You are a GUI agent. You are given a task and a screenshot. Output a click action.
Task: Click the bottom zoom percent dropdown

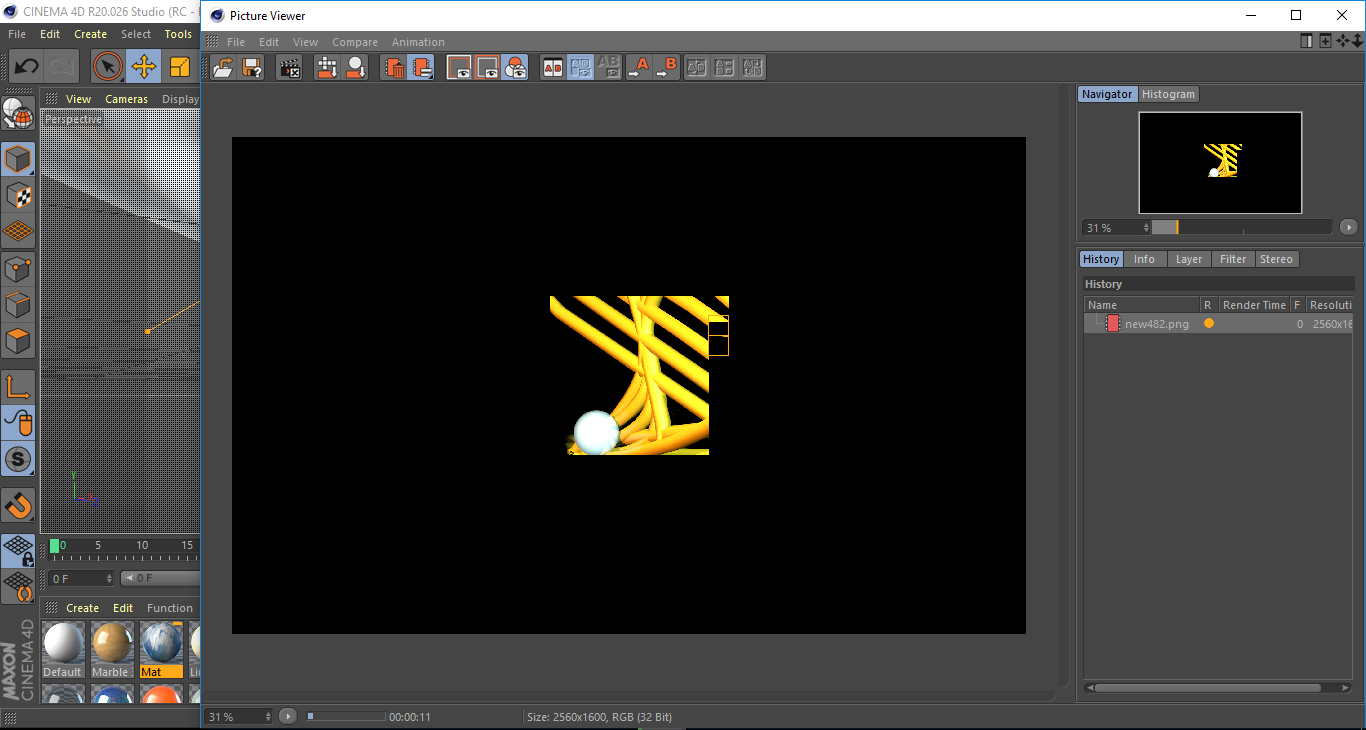[239, 717]
